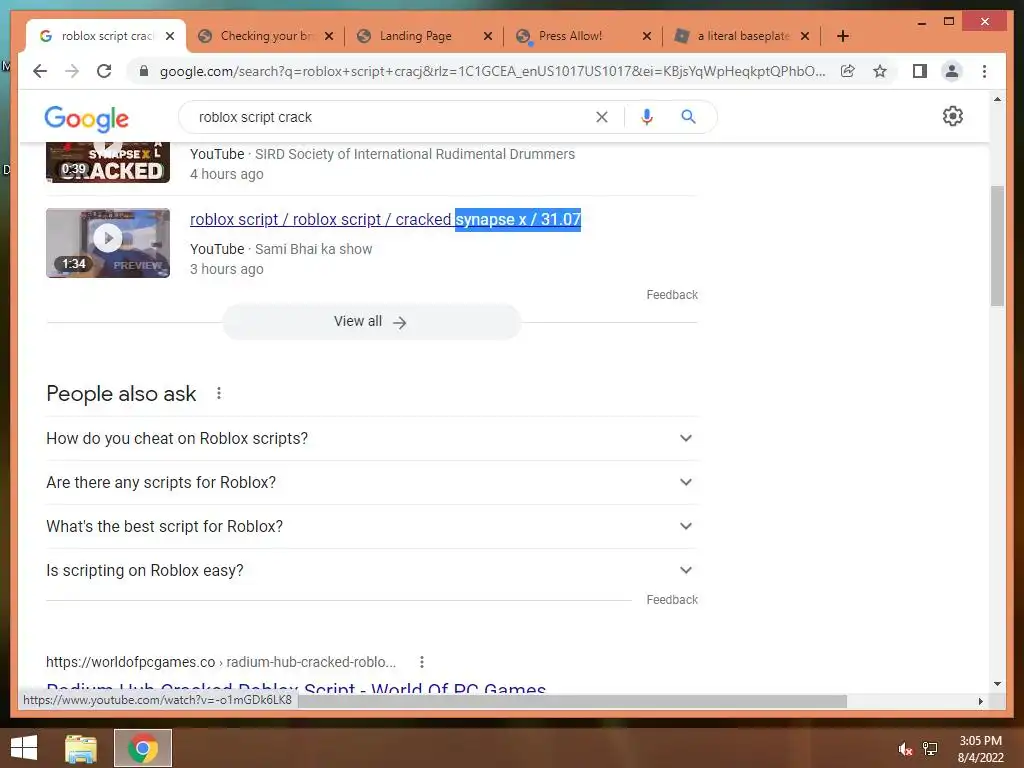1024x768 pixels.
Task: Open the Chrome profile menu
Action: [952, 71]
